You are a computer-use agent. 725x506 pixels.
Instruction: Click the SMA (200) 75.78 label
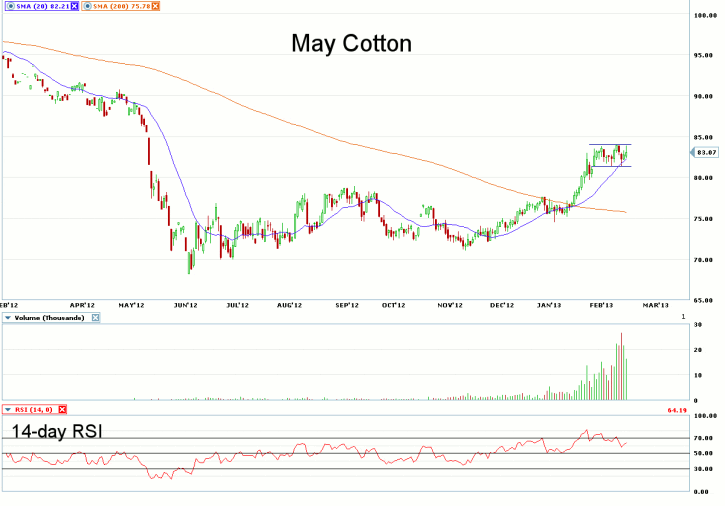pos(121,6)
